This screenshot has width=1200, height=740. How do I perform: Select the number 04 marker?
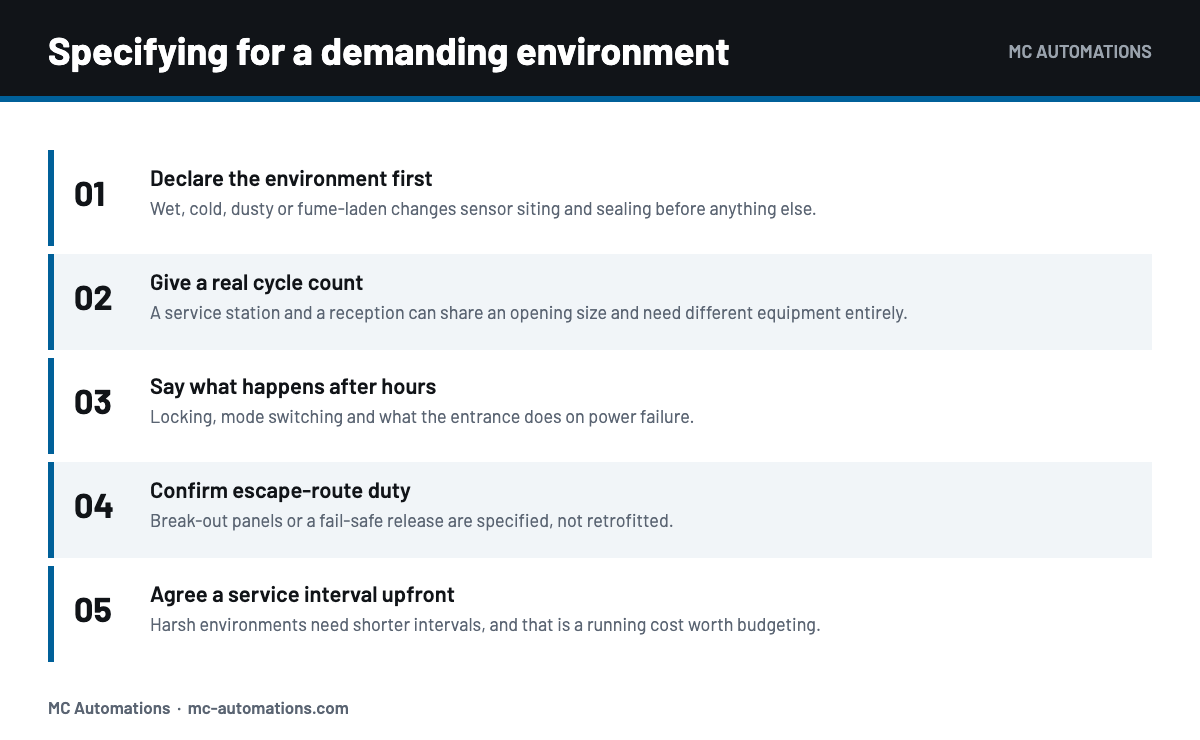point(94,506)
